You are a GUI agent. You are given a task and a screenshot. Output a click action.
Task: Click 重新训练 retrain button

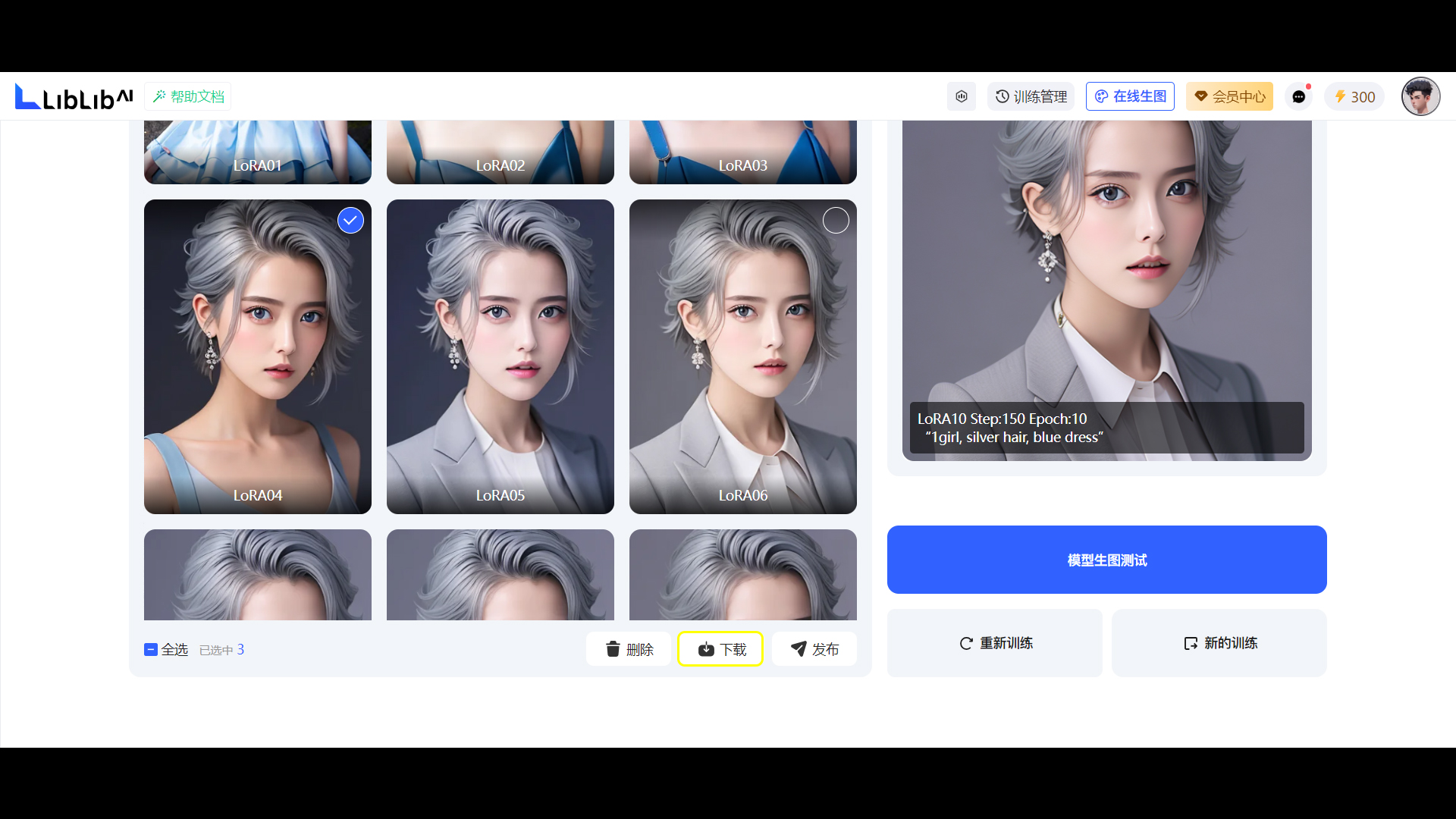click(x=995, y=643)
